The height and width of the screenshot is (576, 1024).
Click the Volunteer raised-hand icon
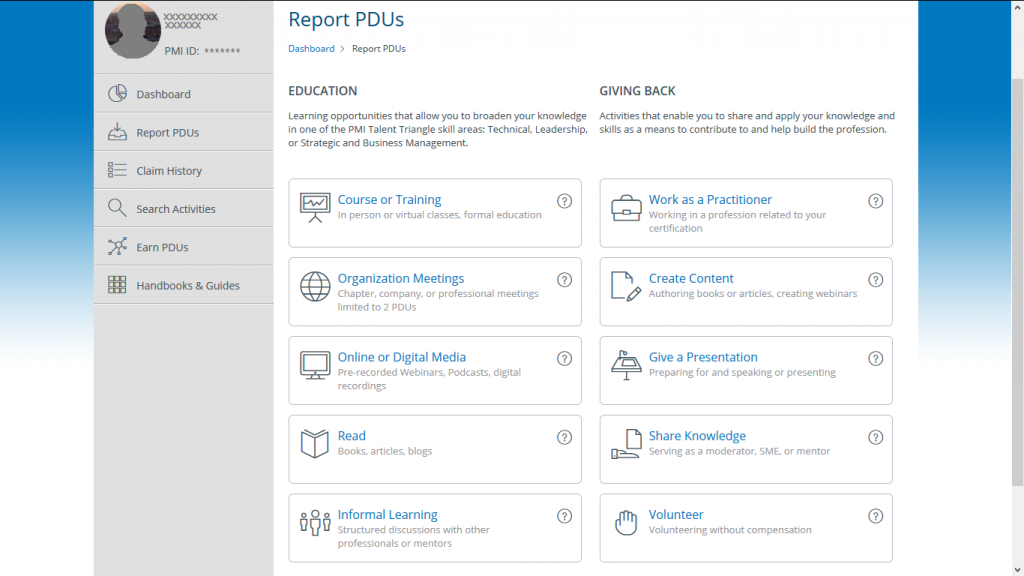coord(626,522)
